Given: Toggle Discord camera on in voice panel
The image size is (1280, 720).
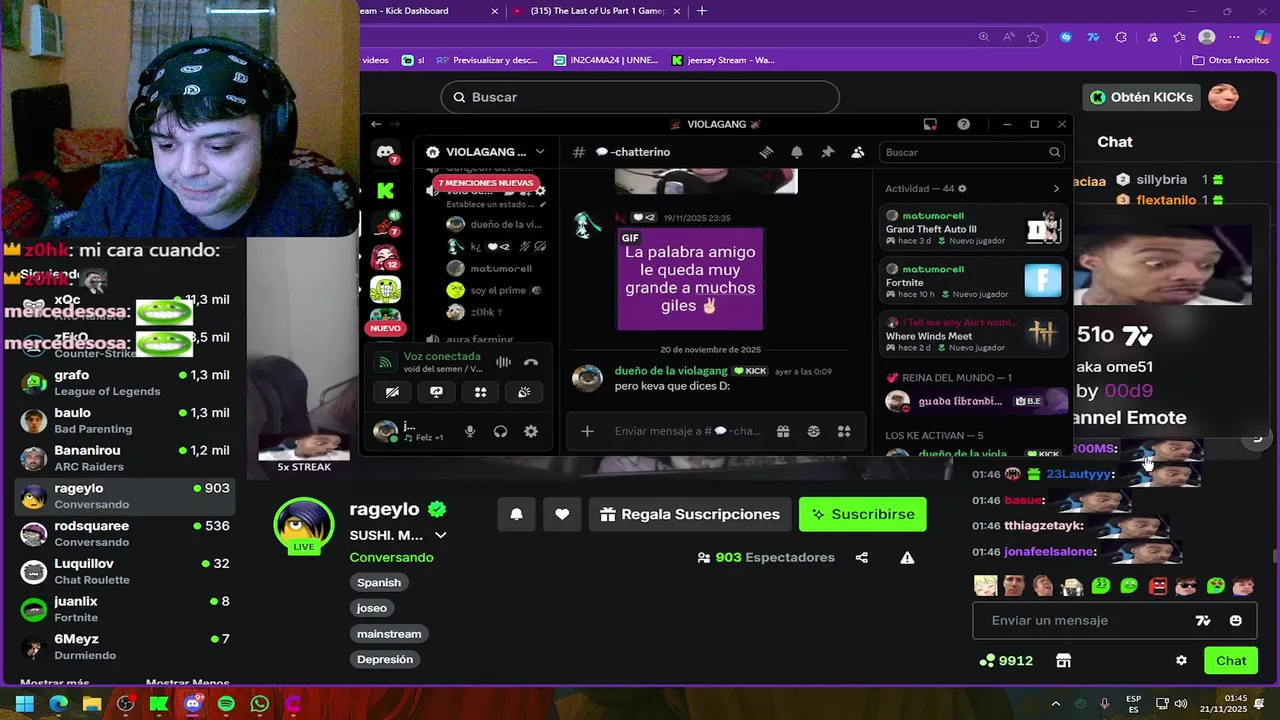Looking at the screenshot, I should (x=392, y=392).
